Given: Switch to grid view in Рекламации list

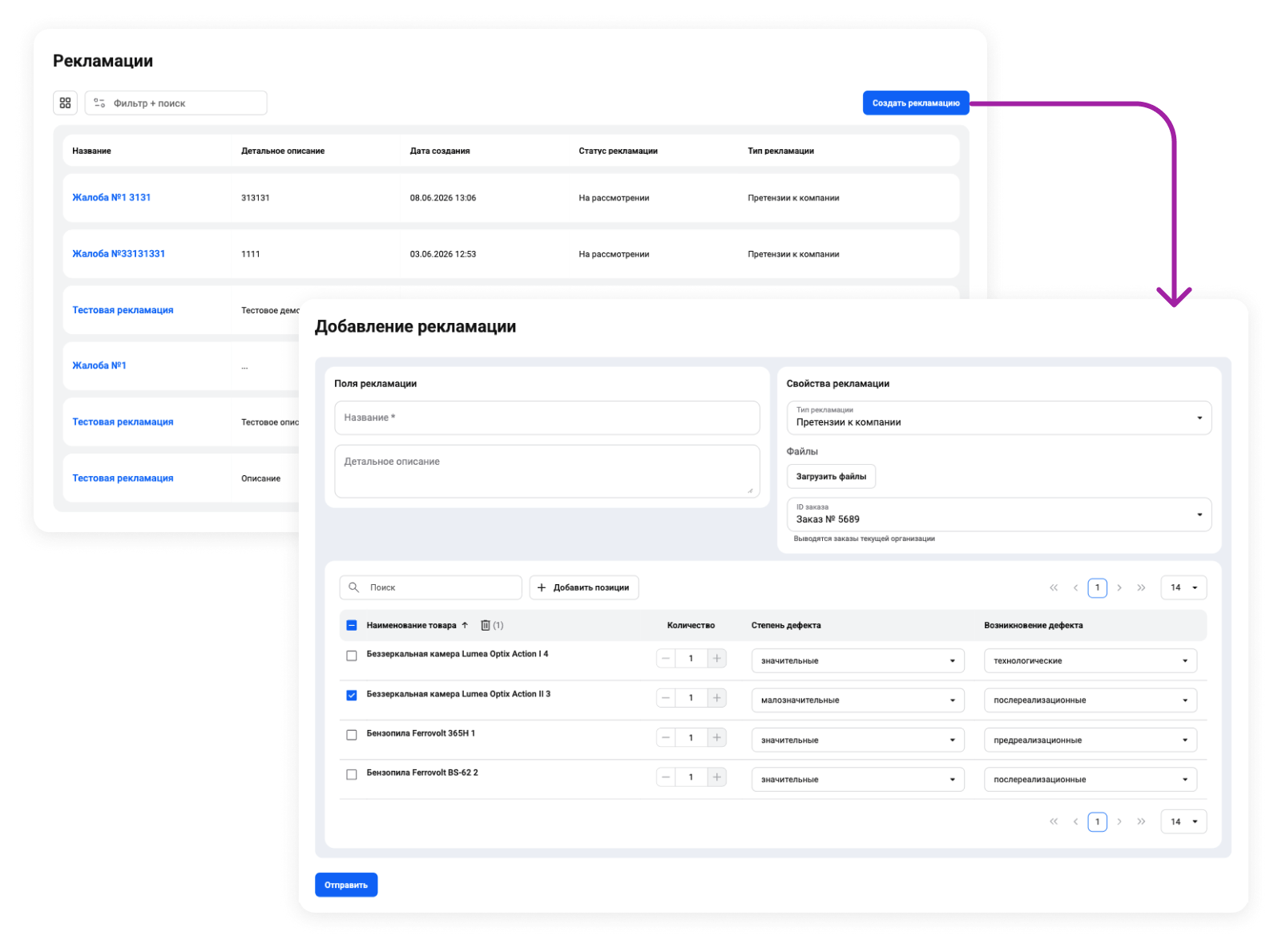Looking at the screenshot, I should pos(65,103).
